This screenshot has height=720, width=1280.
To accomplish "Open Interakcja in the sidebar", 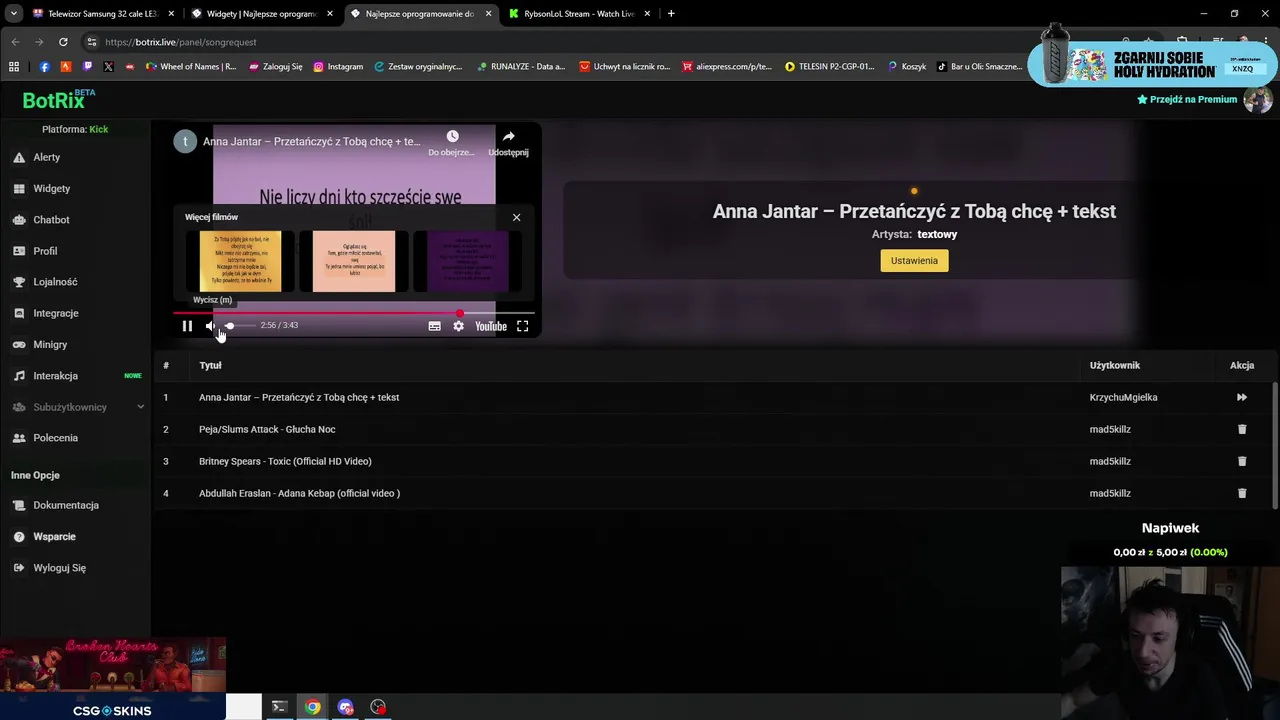I will click(55, 376).
